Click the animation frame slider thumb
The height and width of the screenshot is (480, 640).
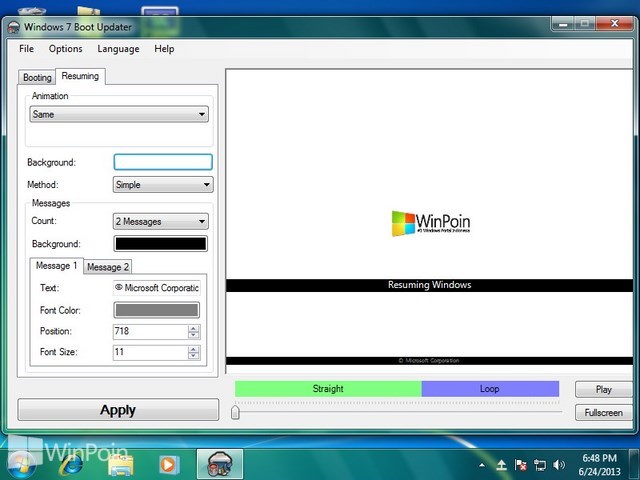pyautogui.click(x=235, y=412)
